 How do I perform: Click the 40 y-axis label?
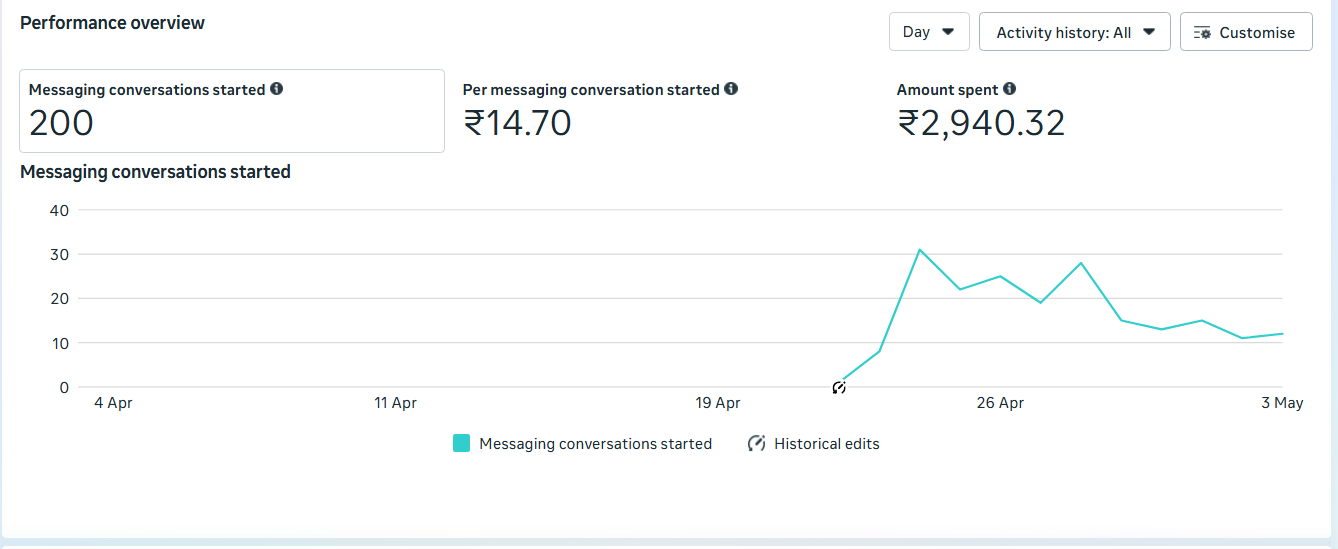pos(59,210)
